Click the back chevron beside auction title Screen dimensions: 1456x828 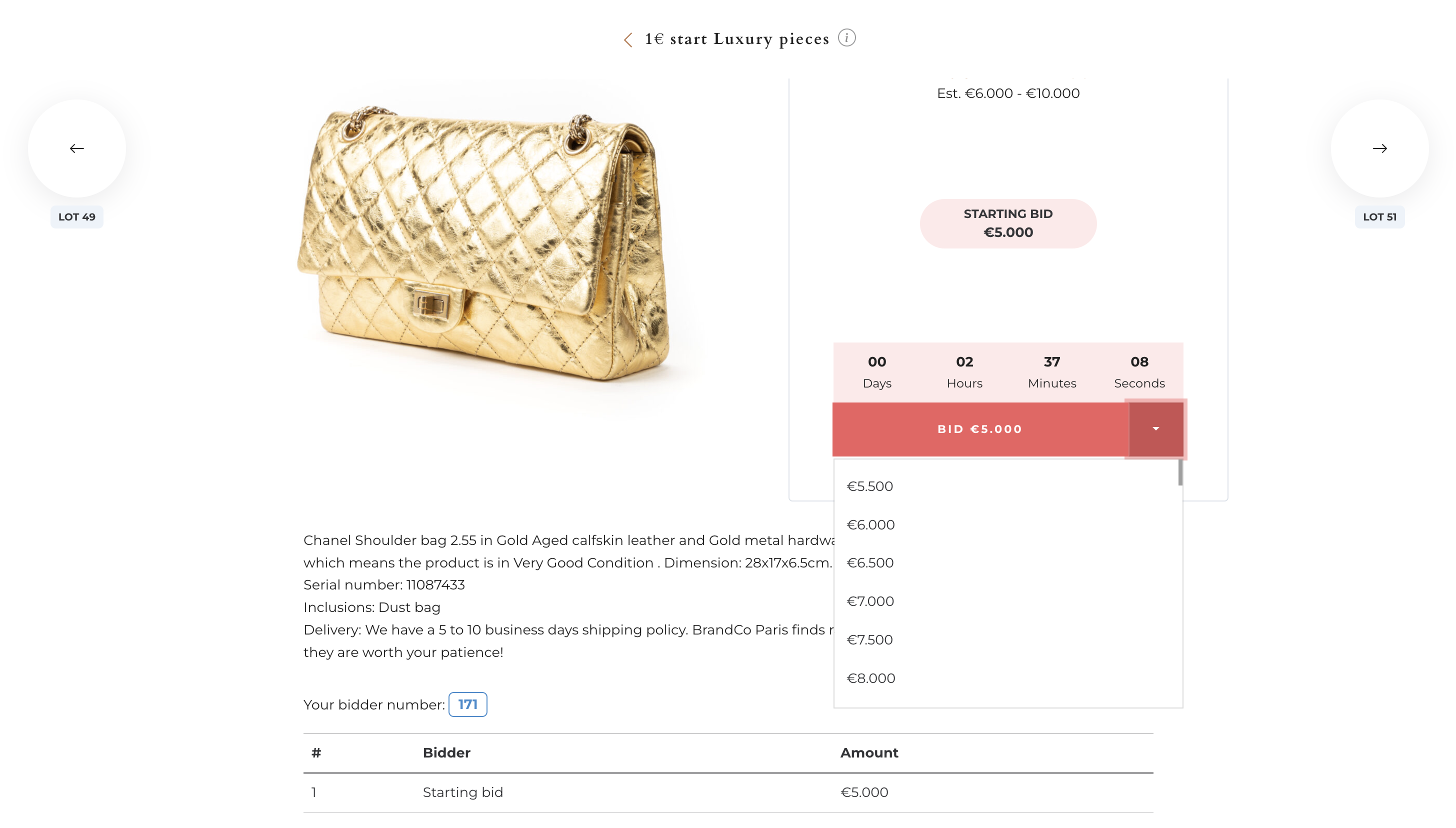627,40
